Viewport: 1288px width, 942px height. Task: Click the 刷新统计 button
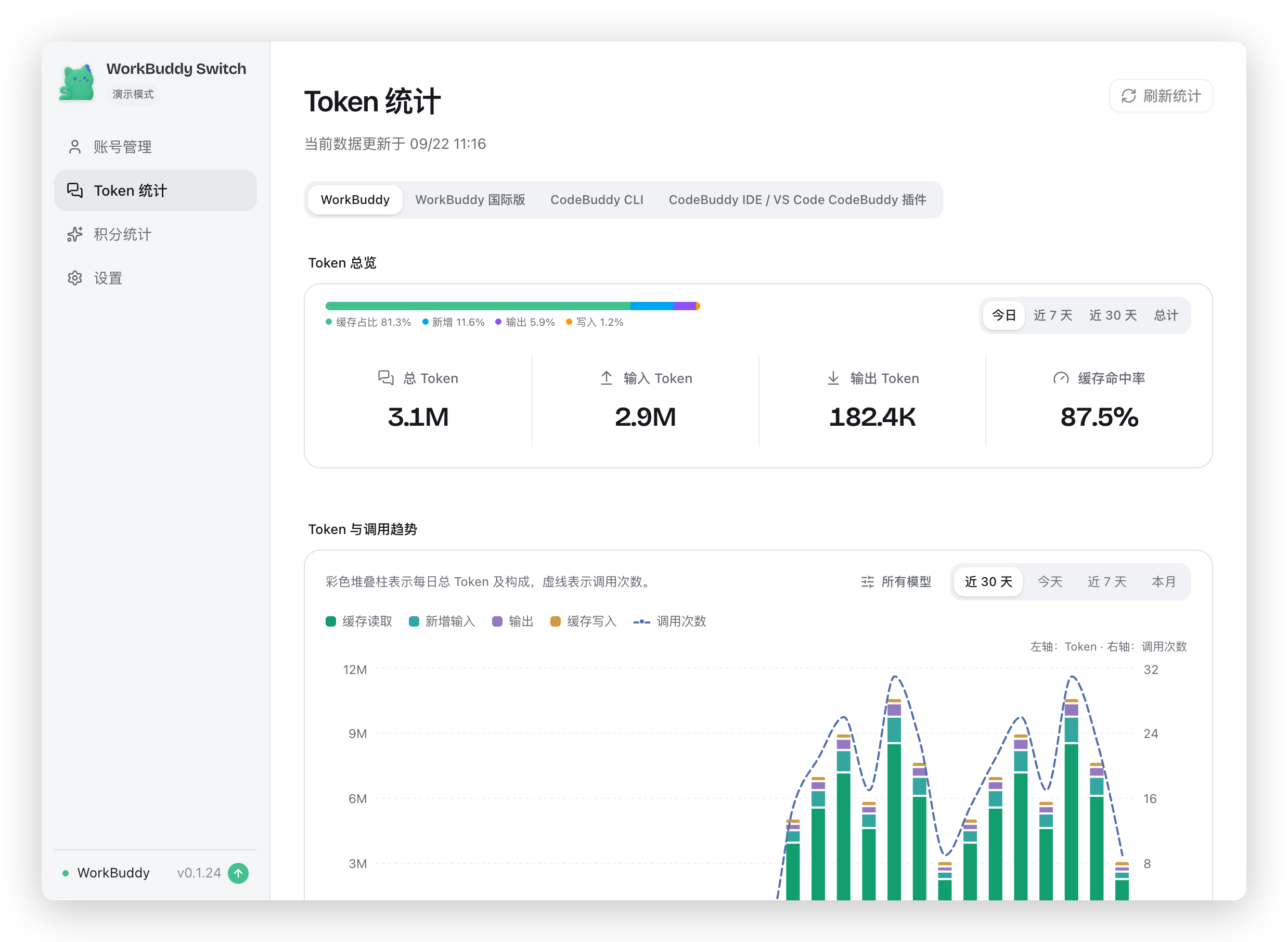tap(1161, 96)
